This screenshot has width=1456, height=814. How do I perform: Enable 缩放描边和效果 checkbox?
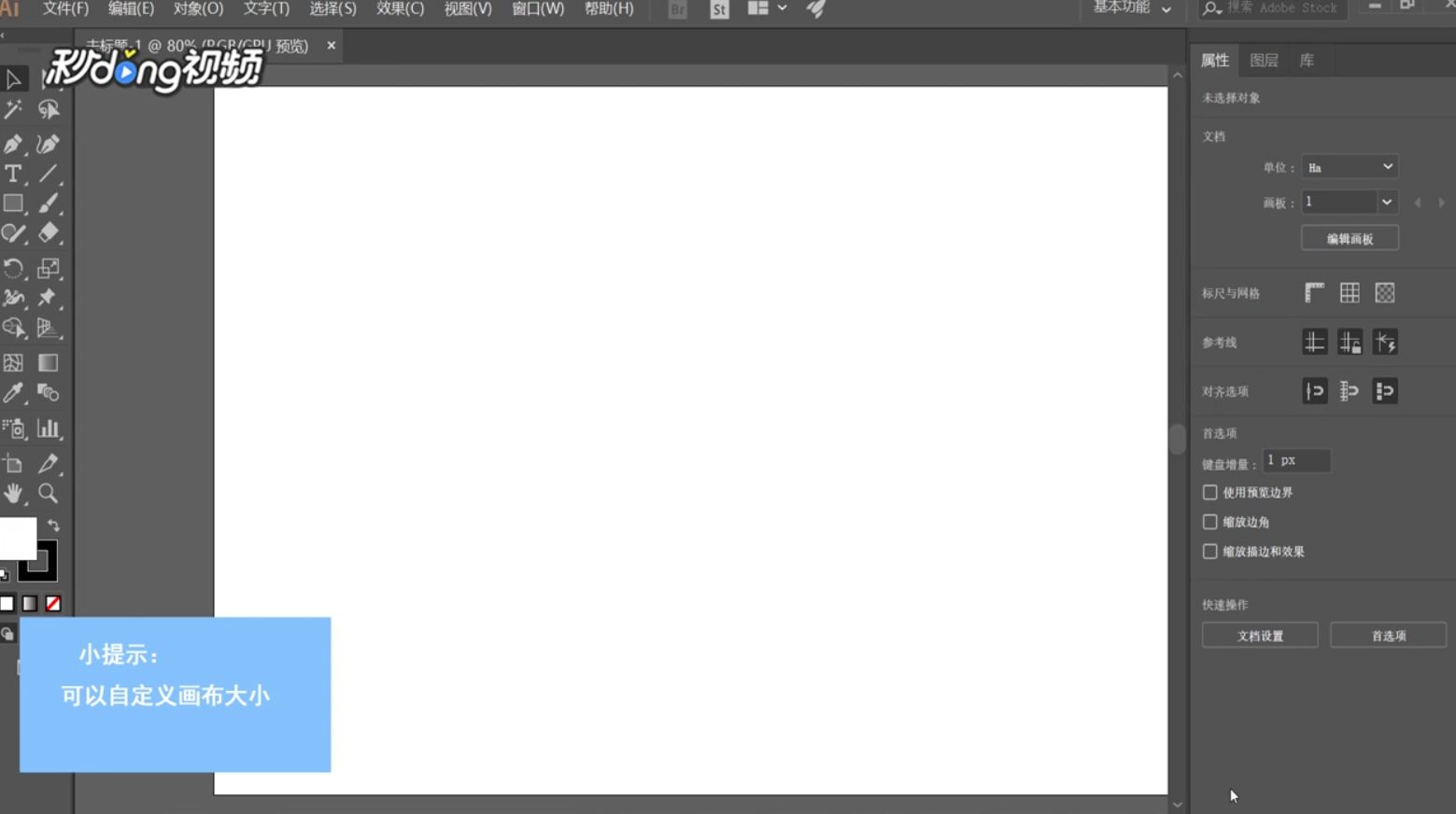(x=1210, y=552)
